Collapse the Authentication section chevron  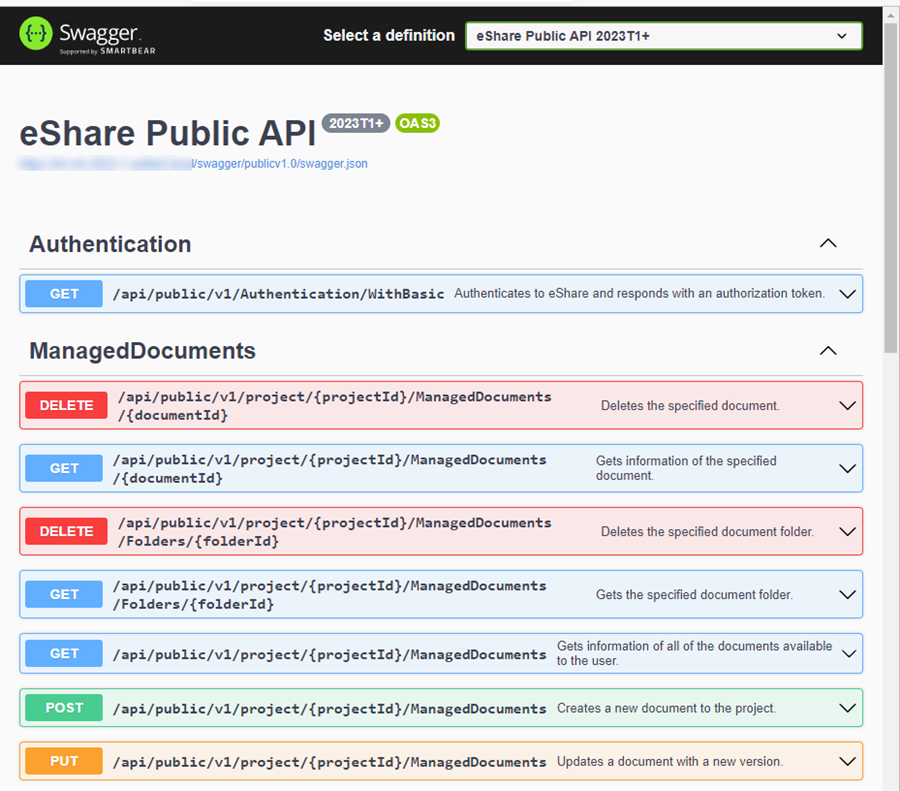pos(827,243)
